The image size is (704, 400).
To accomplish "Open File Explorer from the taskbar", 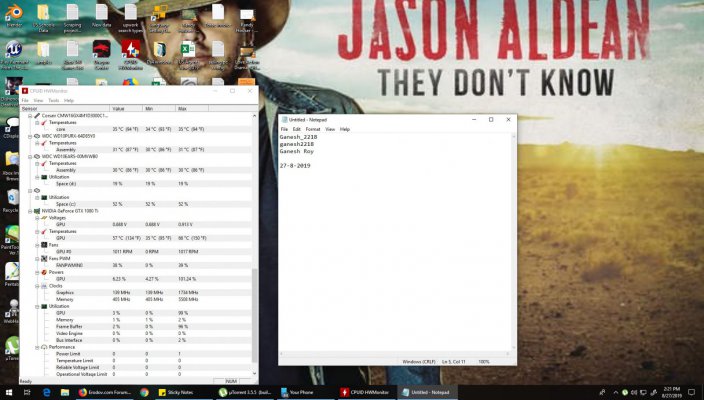I will tap(65, 392).
